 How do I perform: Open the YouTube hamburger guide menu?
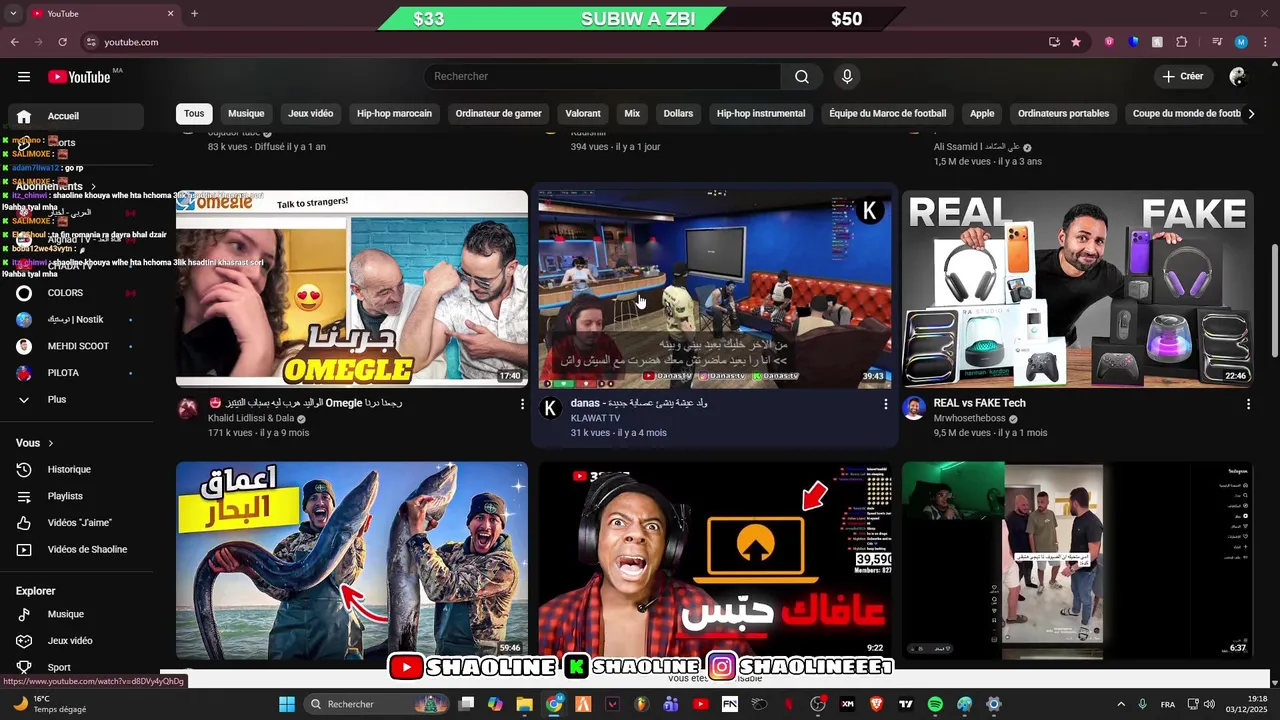[24, 77]
